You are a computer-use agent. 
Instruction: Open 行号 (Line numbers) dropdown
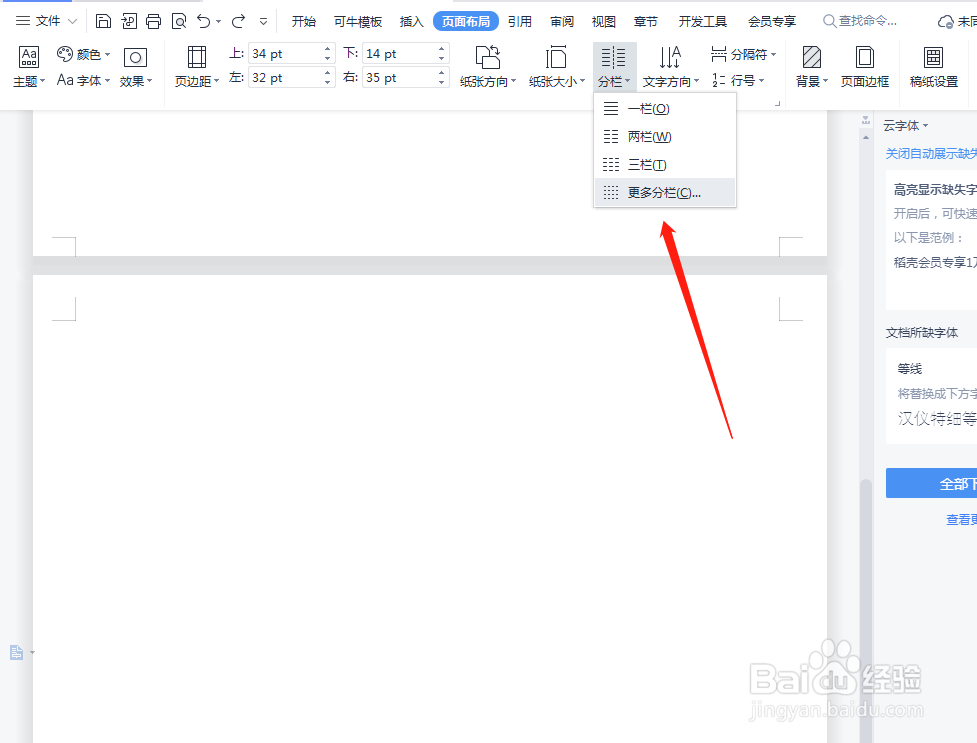[x=738, y=80]
